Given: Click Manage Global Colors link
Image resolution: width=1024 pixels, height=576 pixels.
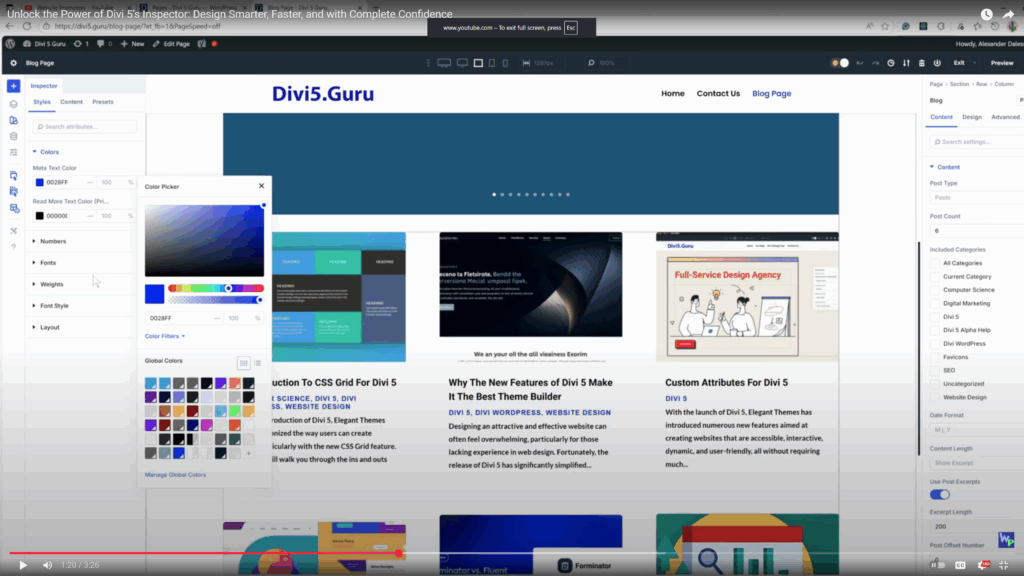Looking at the screenshot, I should [175, 475].
